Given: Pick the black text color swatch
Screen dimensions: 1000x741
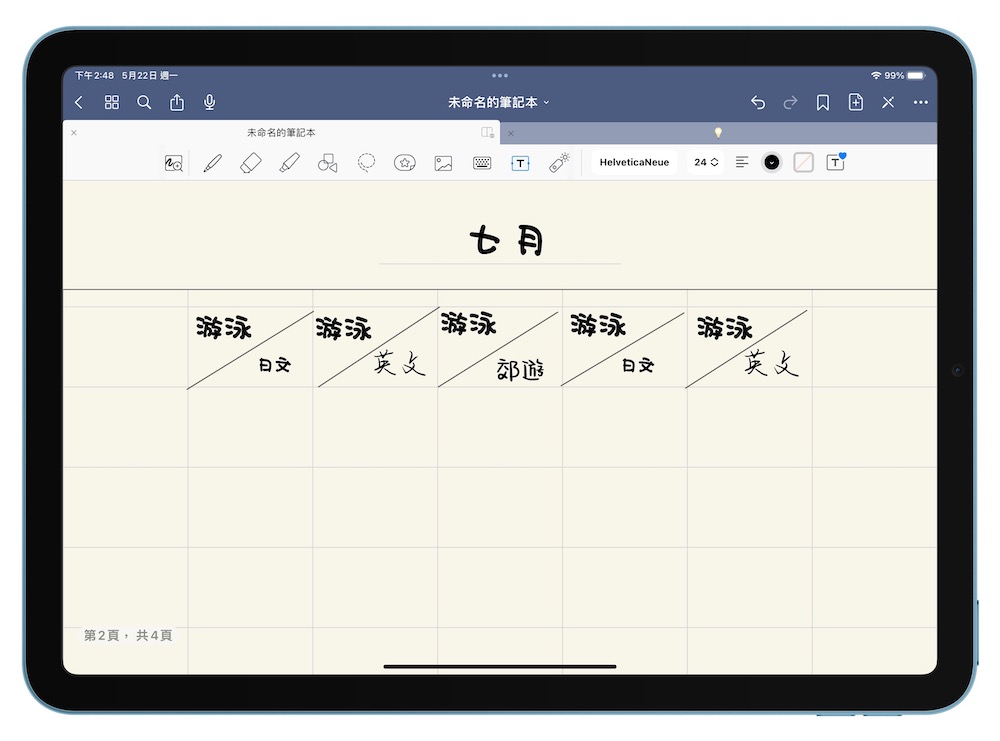Looking at the screenshot, I should (772, 163).
